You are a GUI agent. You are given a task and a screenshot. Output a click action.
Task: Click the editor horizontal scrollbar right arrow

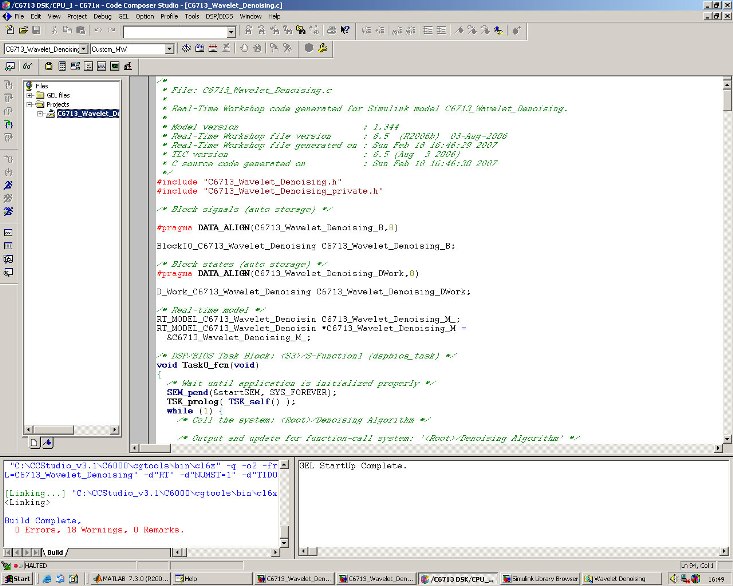(719, 448)
